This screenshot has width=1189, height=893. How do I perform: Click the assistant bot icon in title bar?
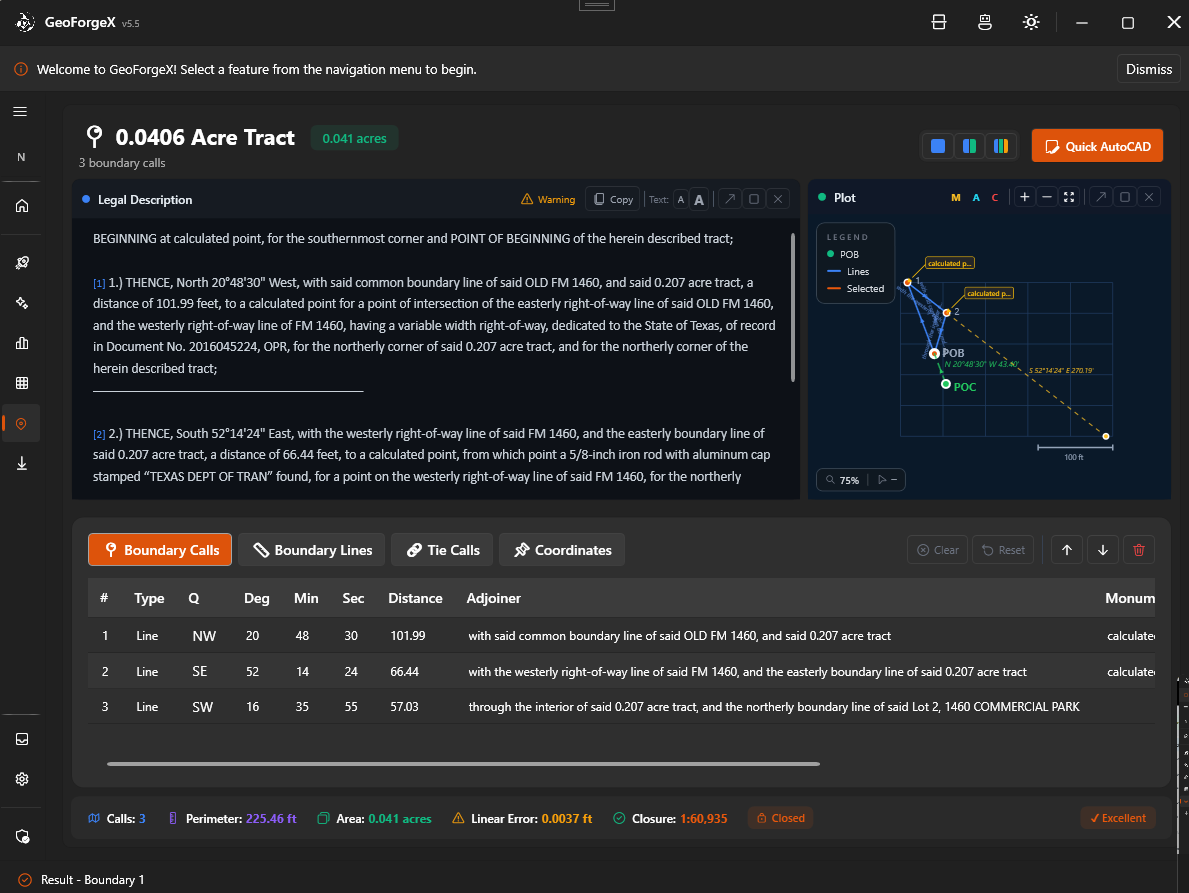(x=984, y=22)
